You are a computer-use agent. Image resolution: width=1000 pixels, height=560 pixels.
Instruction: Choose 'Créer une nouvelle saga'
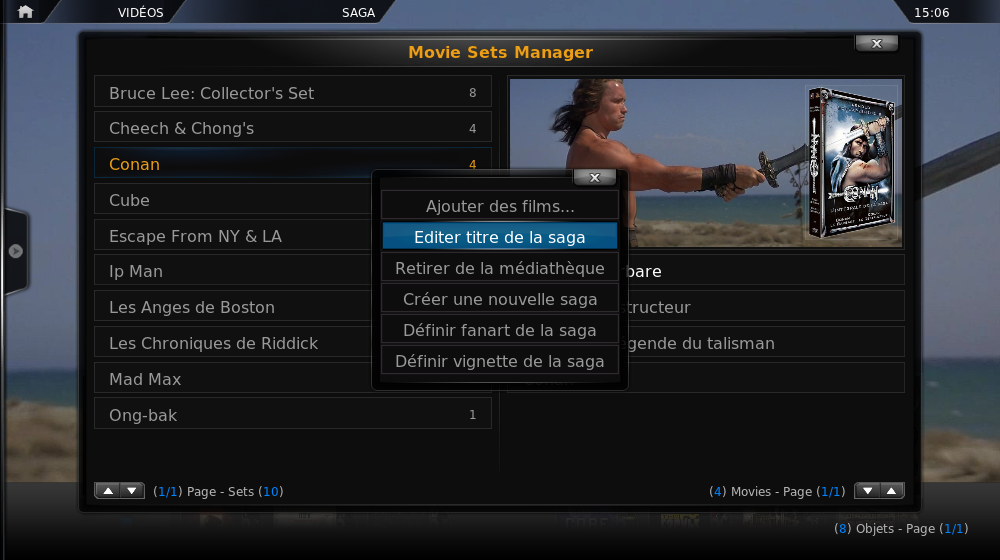(500, 298)
